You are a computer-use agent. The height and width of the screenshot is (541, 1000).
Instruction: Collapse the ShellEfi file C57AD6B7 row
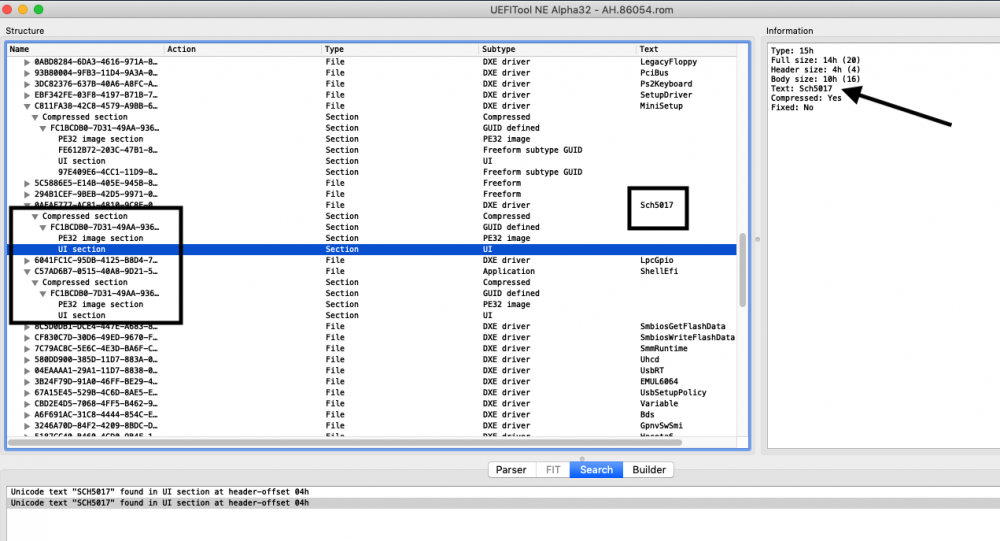27,271
